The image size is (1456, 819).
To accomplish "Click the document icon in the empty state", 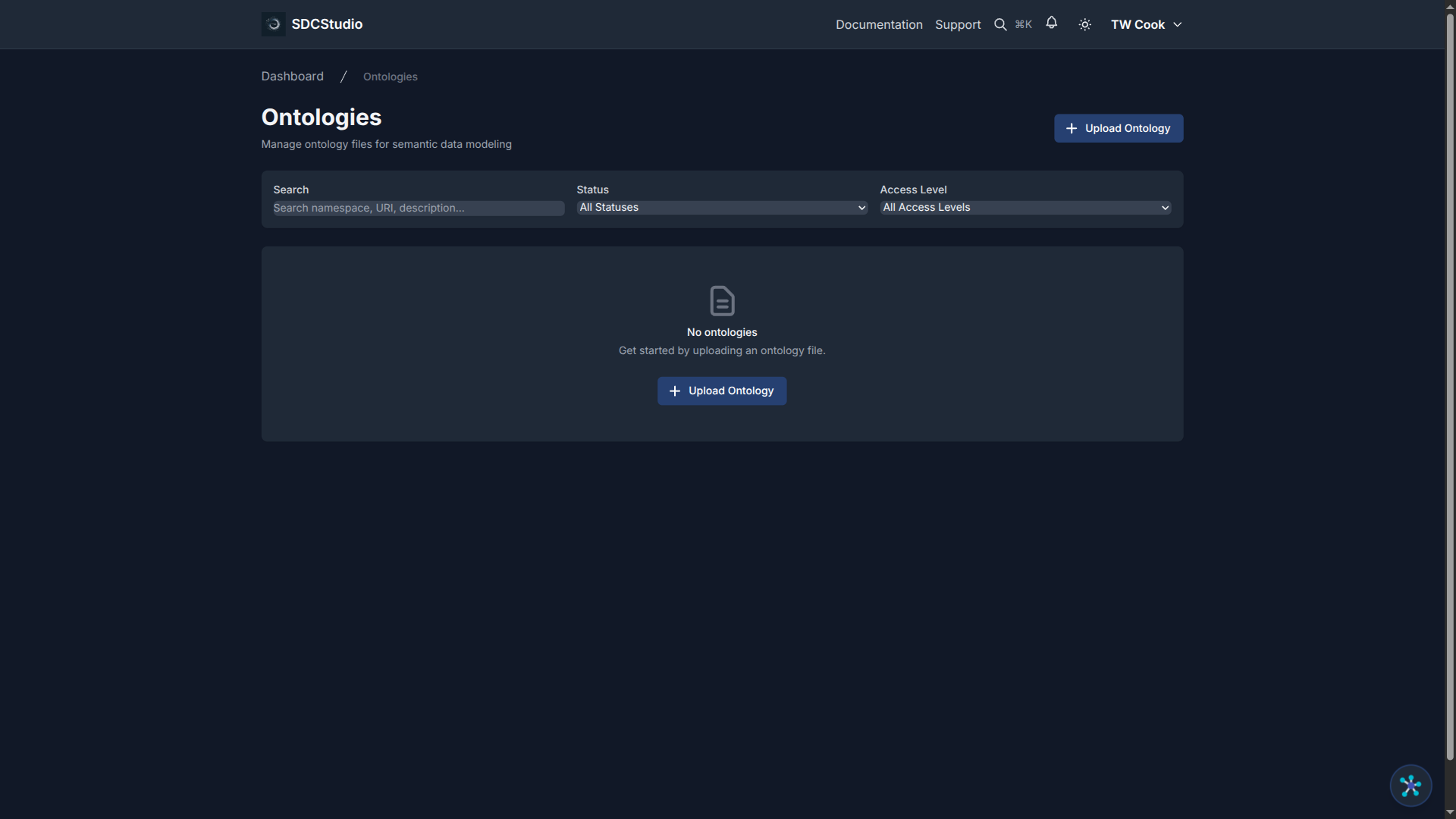I will click(x=721, y=300).
